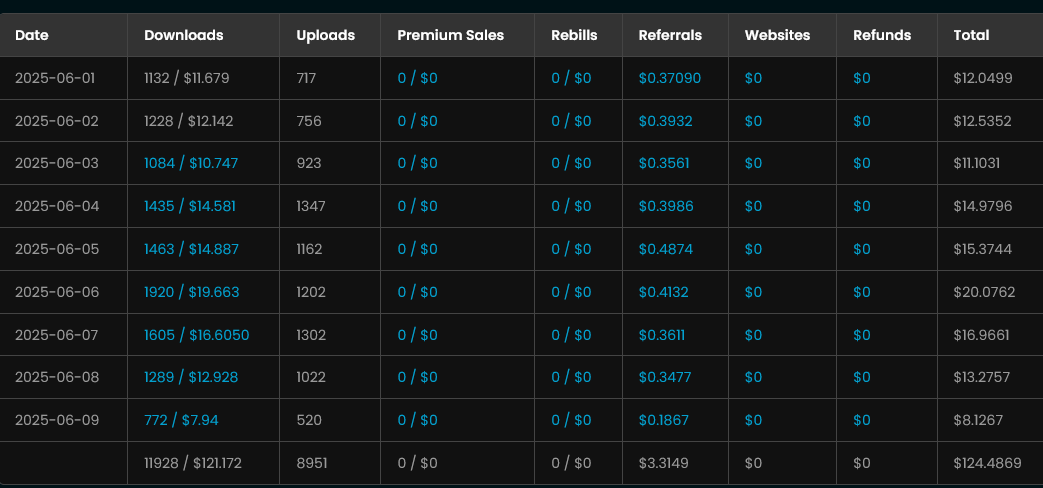This screenshot has height=488, width=1043.
Task: Click downloads link 772 / $7.94
Action: [181, 420]
